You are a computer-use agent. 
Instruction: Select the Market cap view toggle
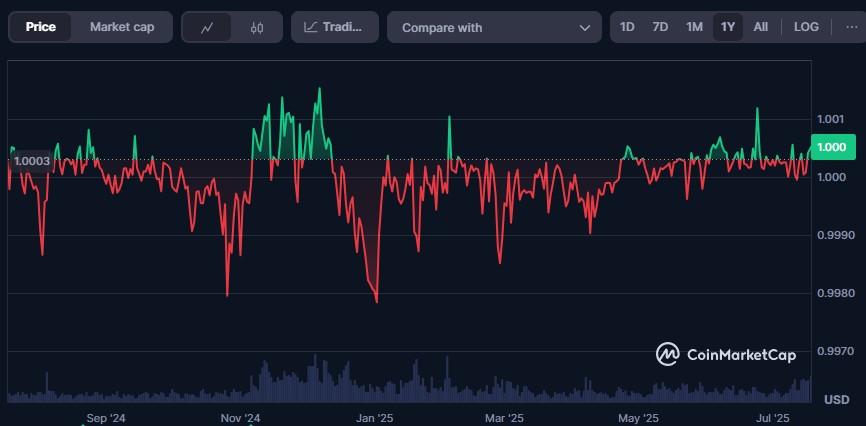(122, 27)
